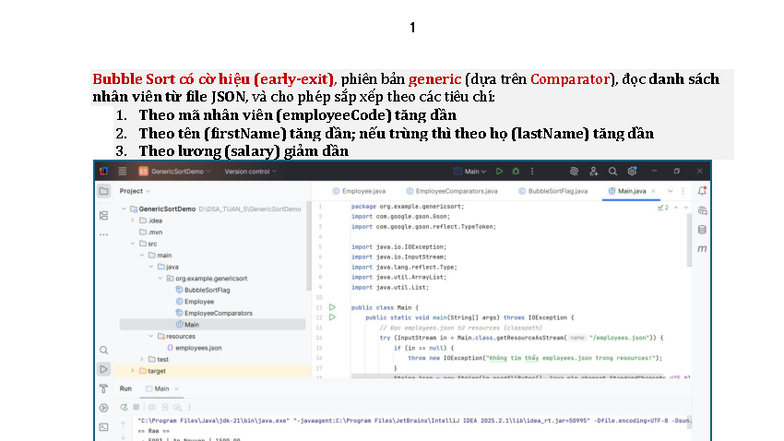Click the gutter run arrow beside class Main
Viewport: 784px width, 441px height.
tap(332, 307)
